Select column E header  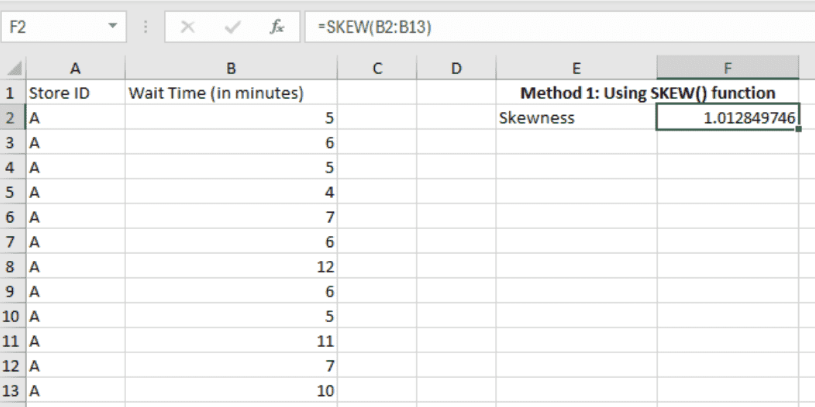pos(576,68)
